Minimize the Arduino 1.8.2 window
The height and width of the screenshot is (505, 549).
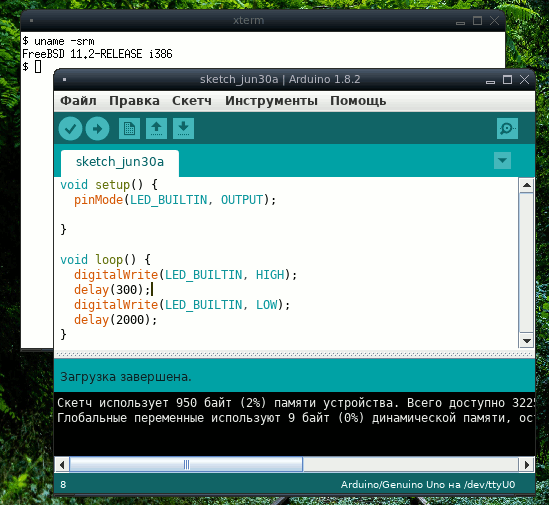(490, 81)
